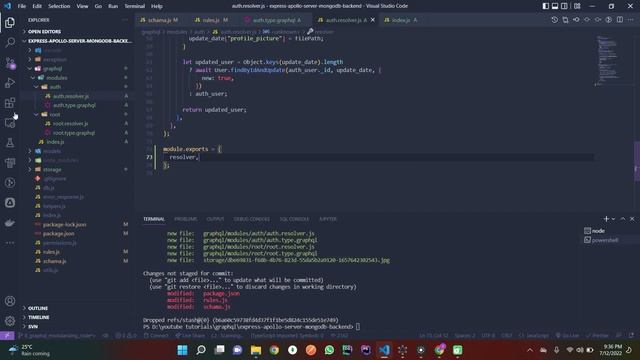The width and height of the screenshot is (640, 360).
Task: Open Windows Start button
Action: tap(182, 350)
